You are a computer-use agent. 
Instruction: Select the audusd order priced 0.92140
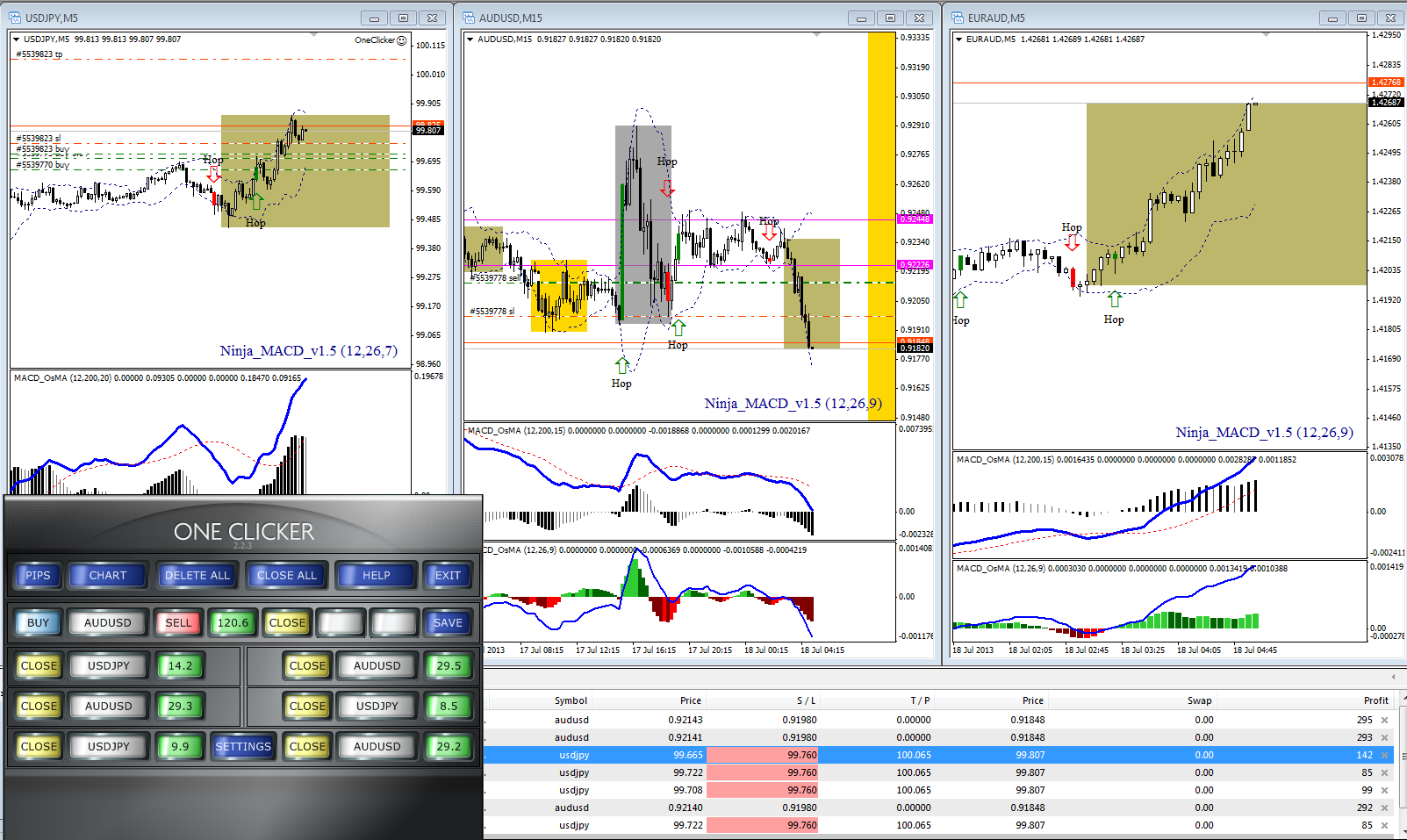(x=939, y=808)
